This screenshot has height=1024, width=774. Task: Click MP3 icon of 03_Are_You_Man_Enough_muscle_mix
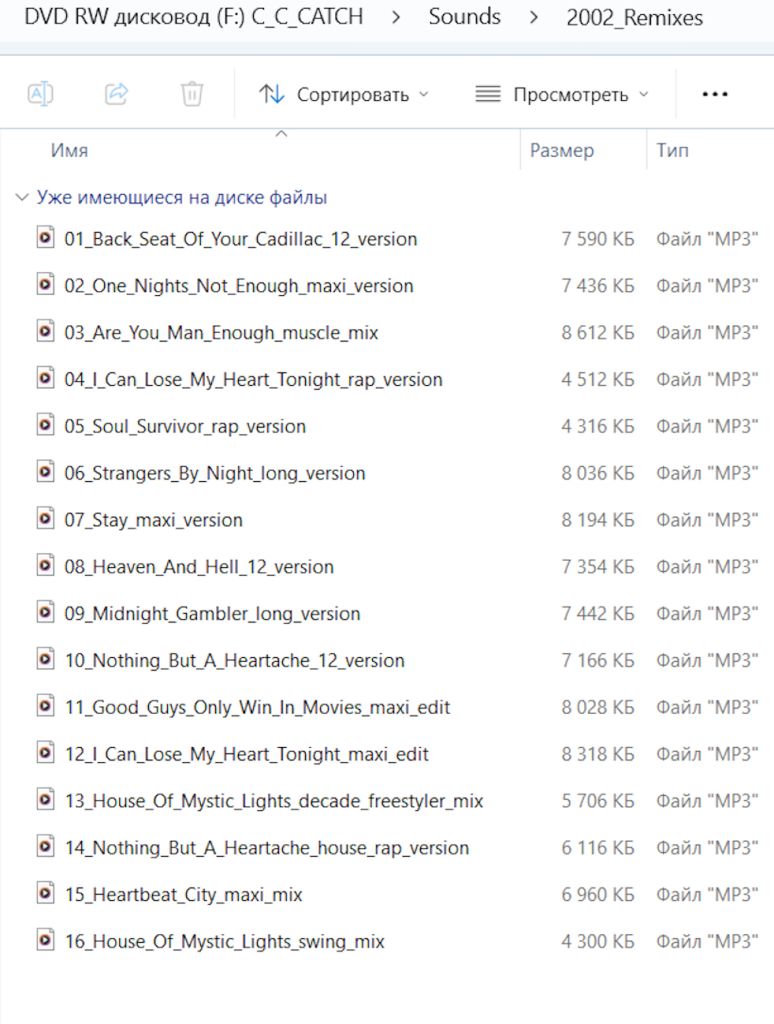pos(45,331)
